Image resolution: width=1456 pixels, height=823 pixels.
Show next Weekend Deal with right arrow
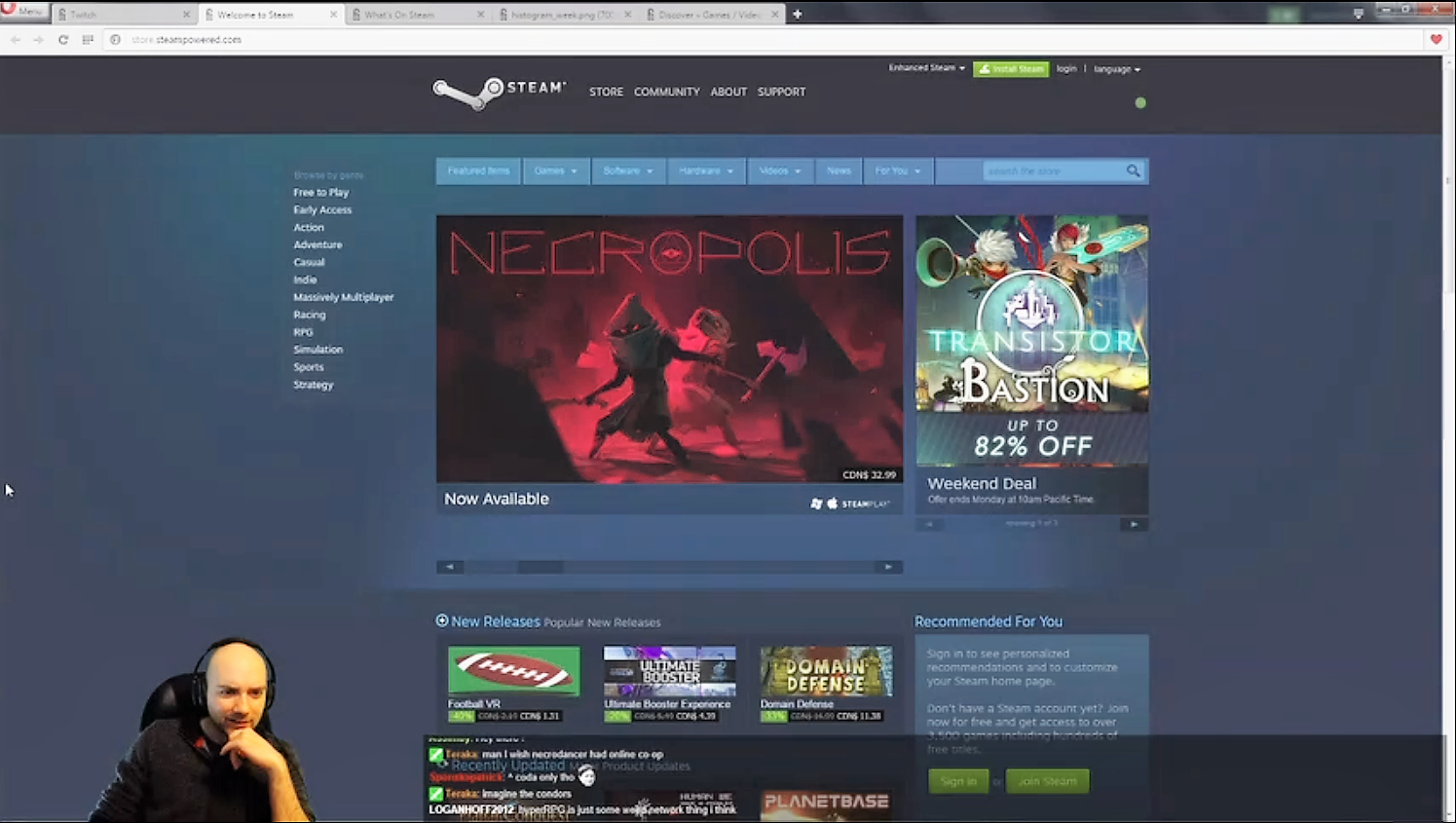pyautogui.click(x=1134, y=524)
